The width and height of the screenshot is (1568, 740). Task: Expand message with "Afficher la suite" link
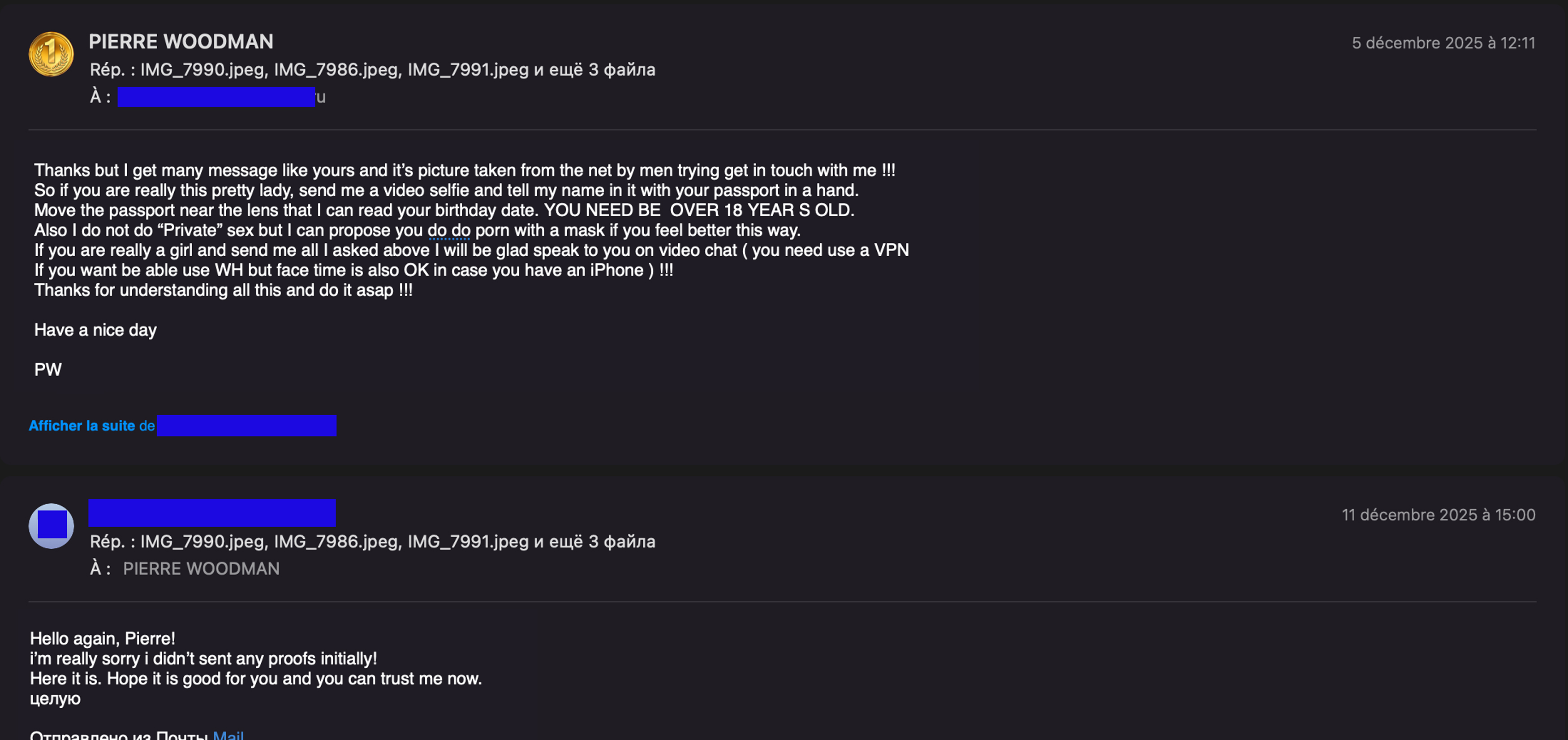click(x=82, y=426)
